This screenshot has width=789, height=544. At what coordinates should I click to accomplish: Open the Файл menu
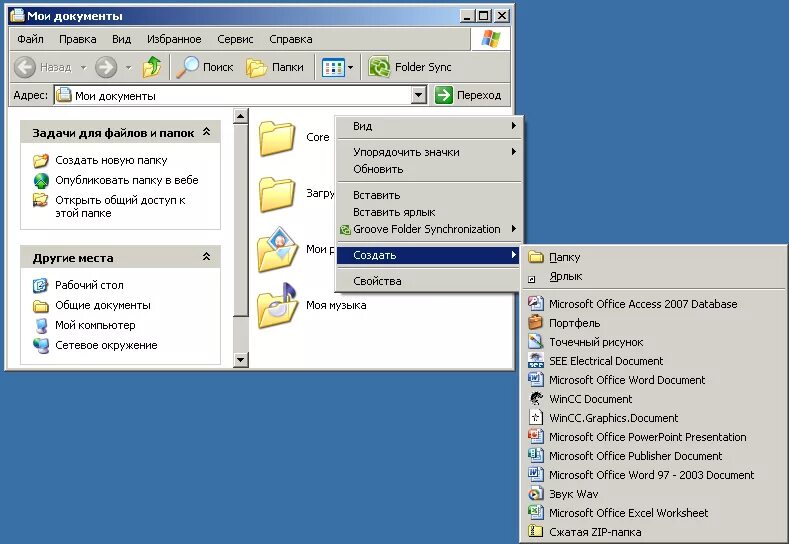click(x=30, y=39)
